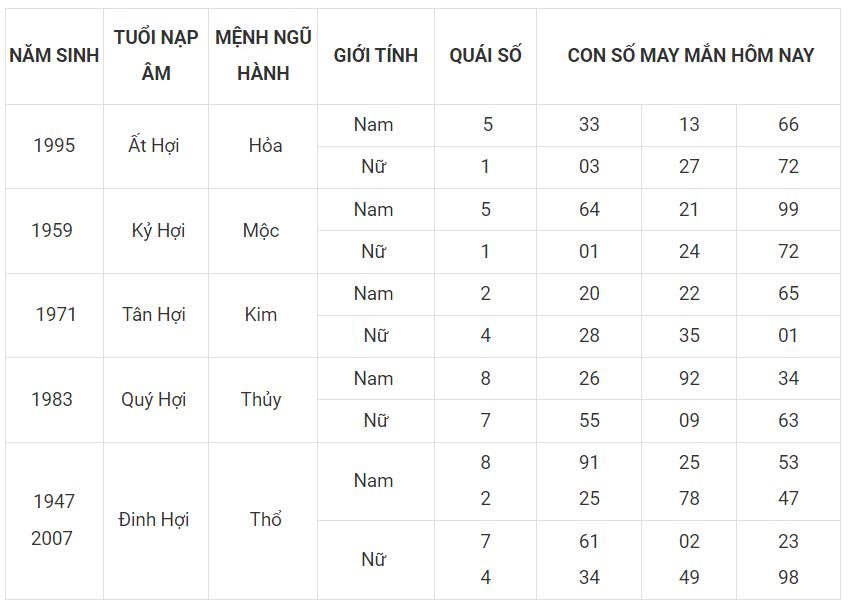
Task: Select the Tân Hợi cell
Action: tap(156, 315)
